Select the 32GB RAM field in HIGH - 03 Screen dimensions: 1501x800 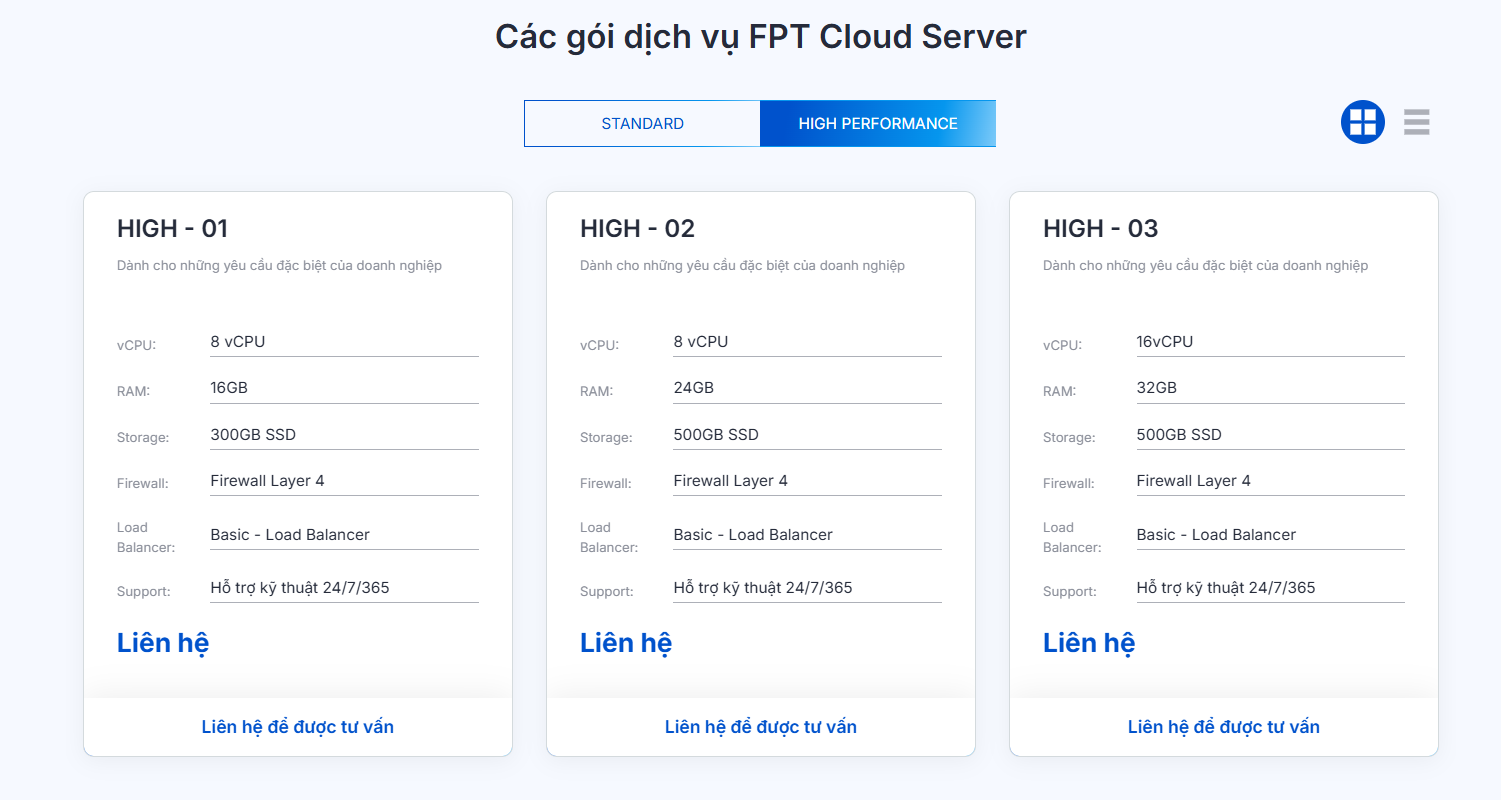[1270, 388]
